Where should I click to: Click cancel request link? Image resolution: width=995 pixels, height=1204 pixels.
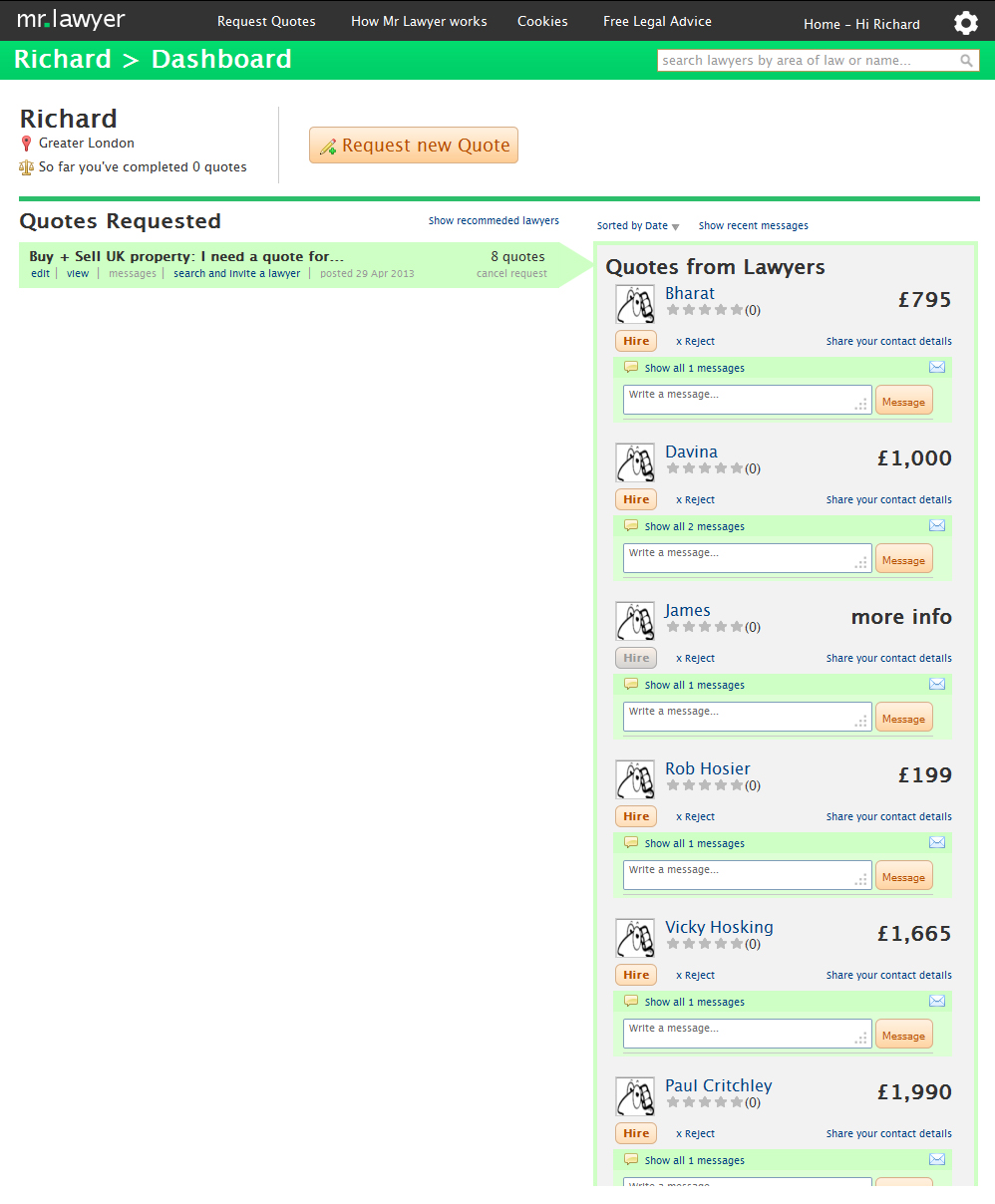(511, 273)
